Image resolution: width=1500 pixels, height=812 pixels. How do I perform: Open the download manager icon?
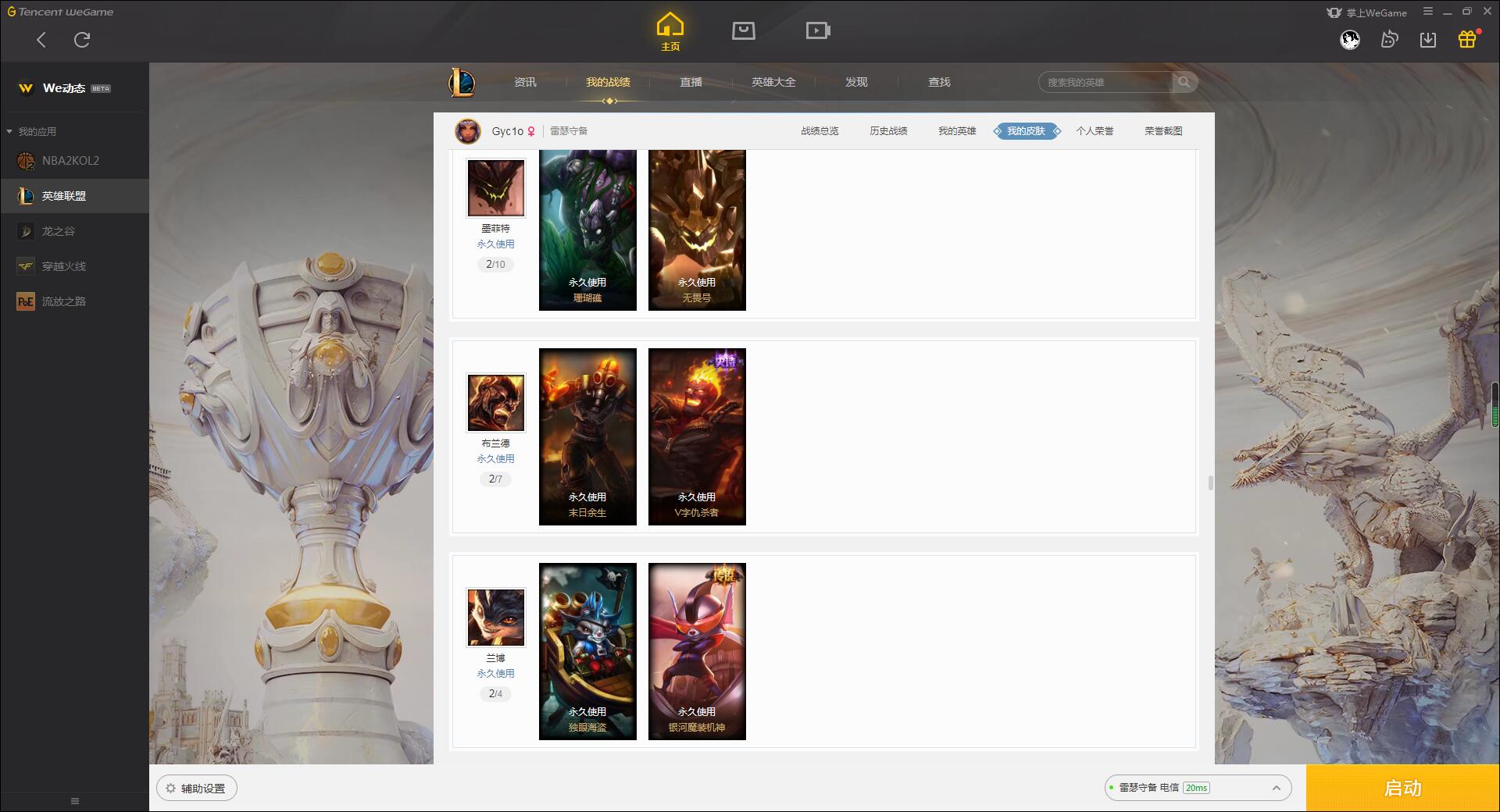click(1428, 39)
